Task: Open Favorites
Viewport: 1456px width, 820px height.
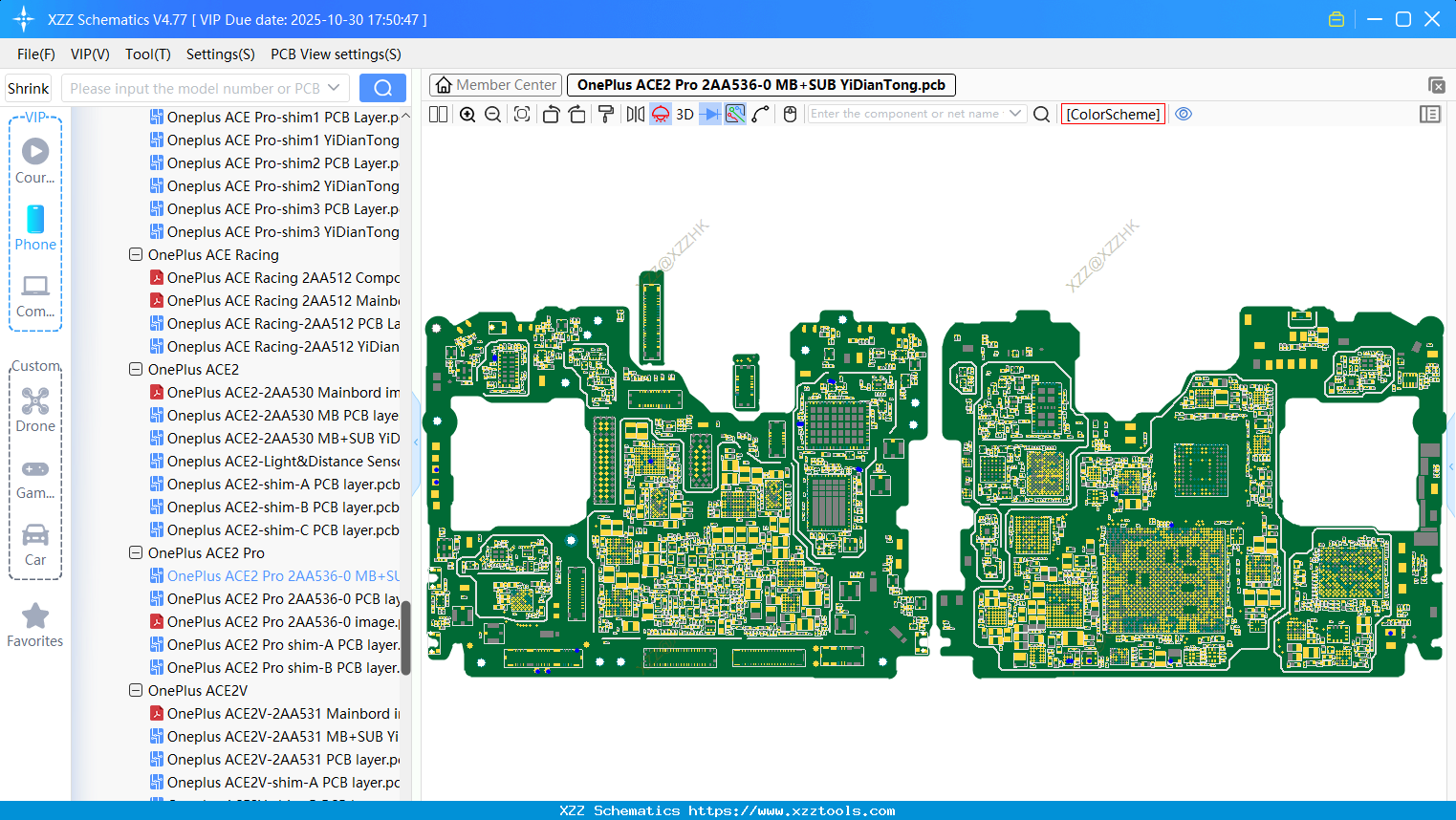Action: tap(35, 626)
